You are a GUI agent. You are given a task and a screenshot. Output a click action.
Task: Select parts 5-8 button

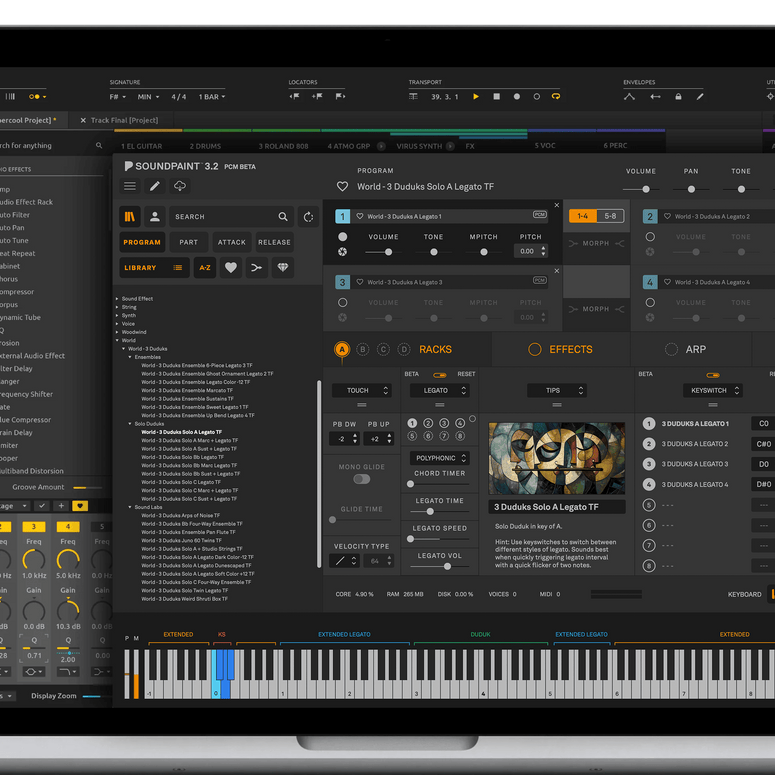pyautogui.click(x=610, y=216)
